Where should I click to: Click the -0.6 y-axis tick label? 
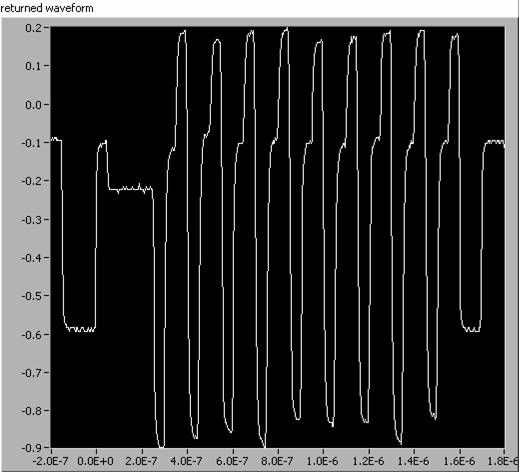coord(32,334)
